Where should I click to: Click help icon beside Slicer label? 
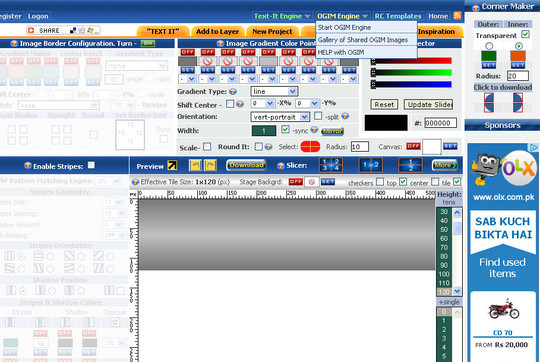point(281,166)
